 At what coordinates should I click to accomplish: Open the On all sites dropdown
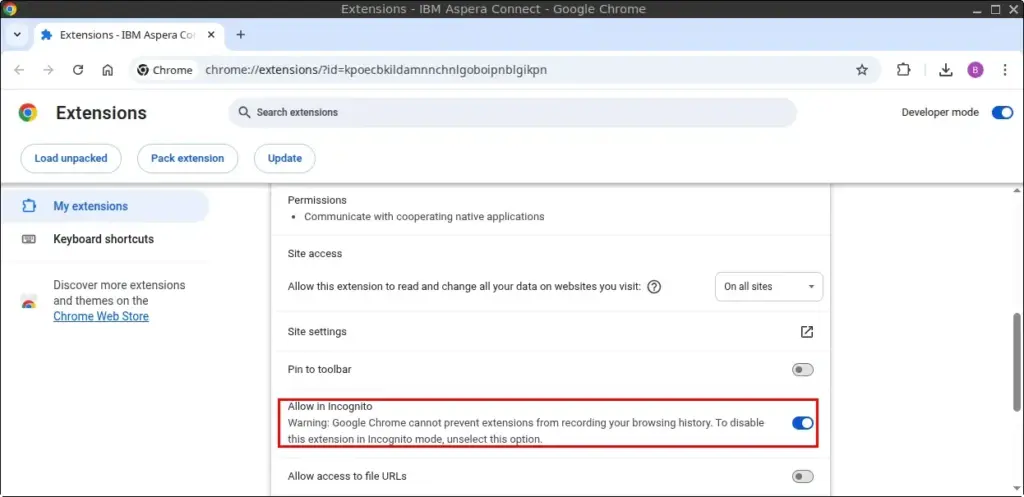pyautogui.click(x=769, y=287)
